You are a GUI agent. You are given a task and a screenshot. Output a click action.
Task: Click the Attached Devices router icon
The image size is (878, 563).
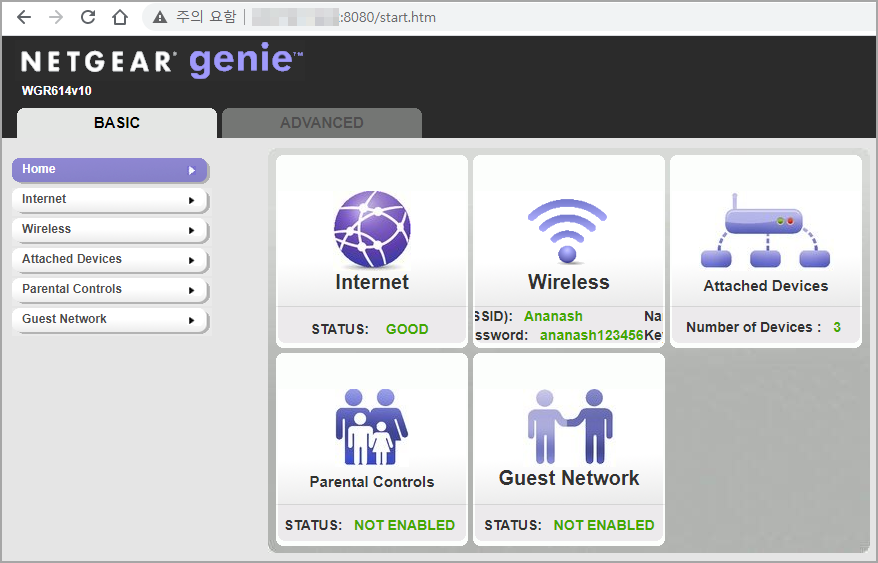tap(765, 231)
